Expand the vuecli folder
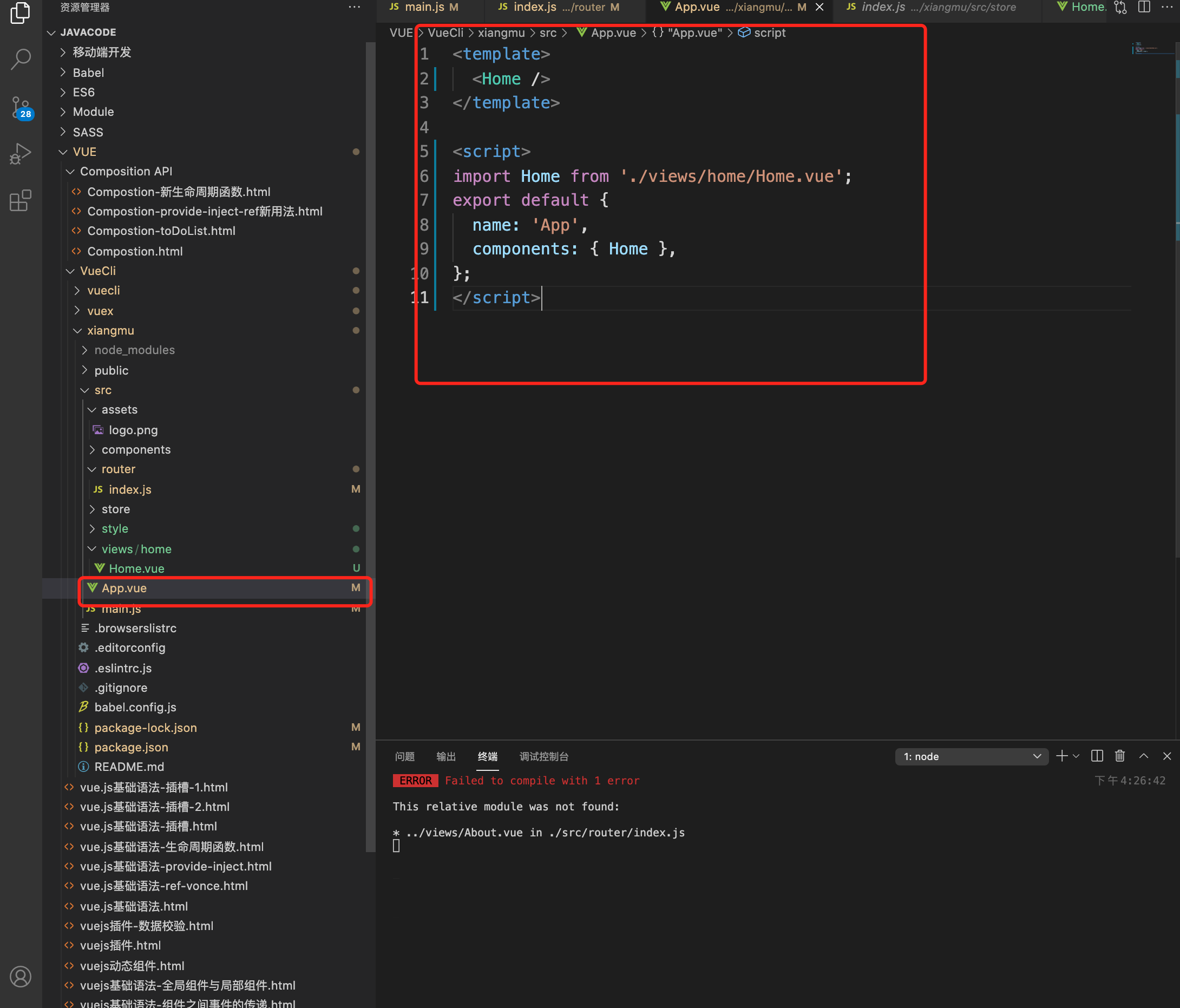The height and width of the screenshot is (1008, 1180). pyautogui.click(x=103, y=291)
